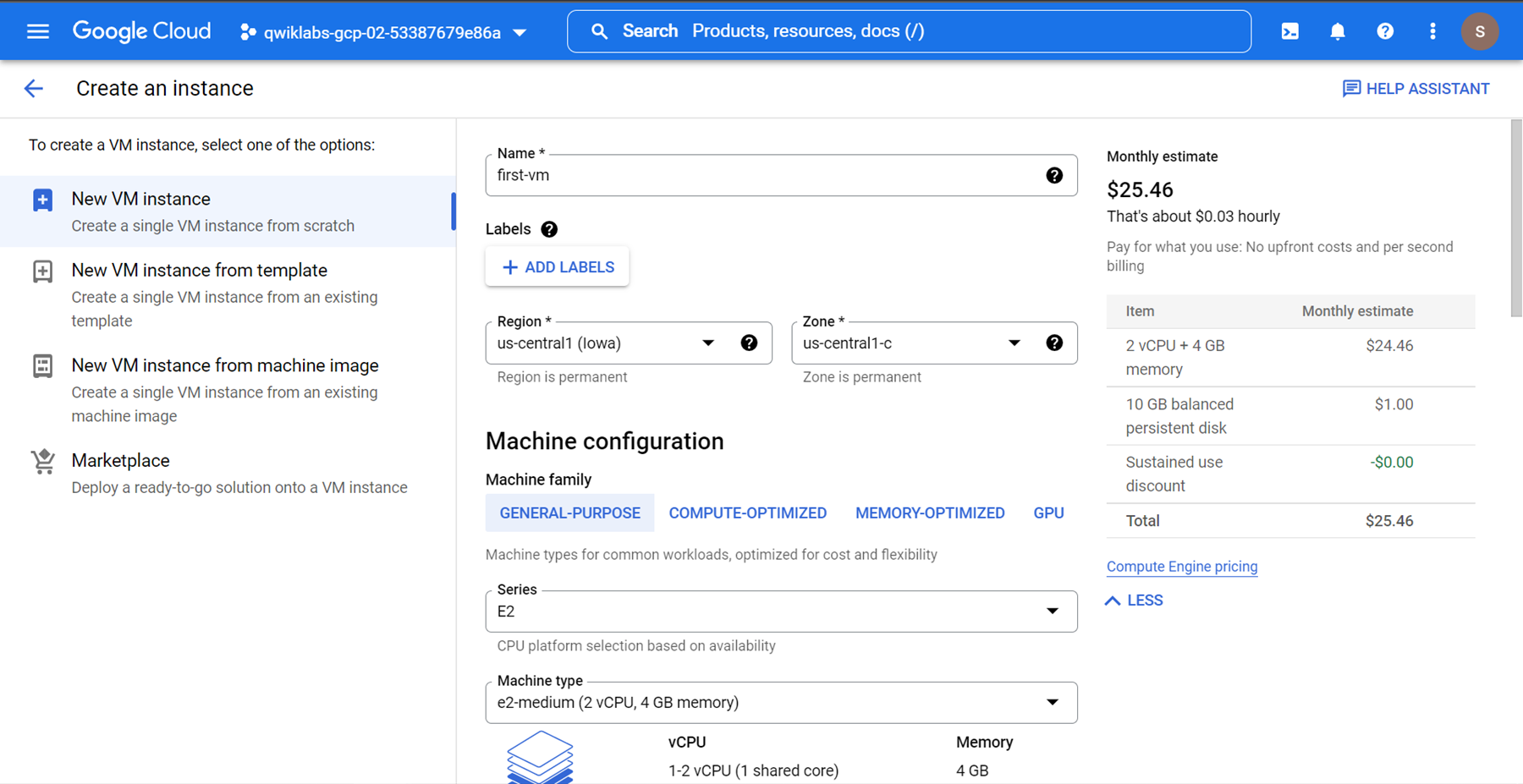Image resolution: width=1523 pixels, height=784 pixels.
Task: Switch to Compute-Optimized machine family
Action: tap(748, 513)
